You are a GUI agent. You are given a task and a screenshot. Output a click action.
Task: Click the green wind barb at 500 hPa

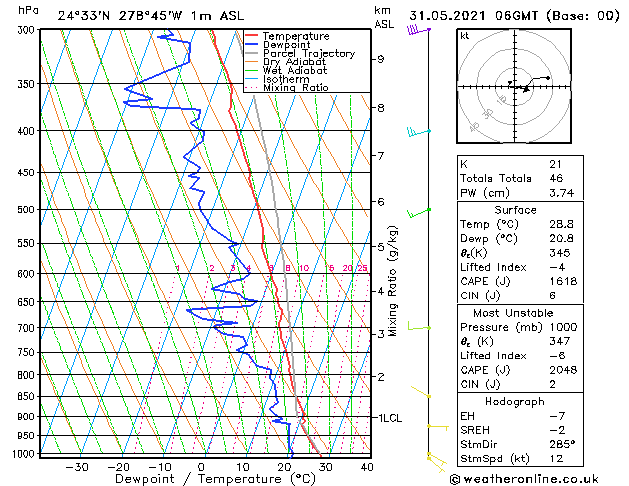tap(419, 213)
